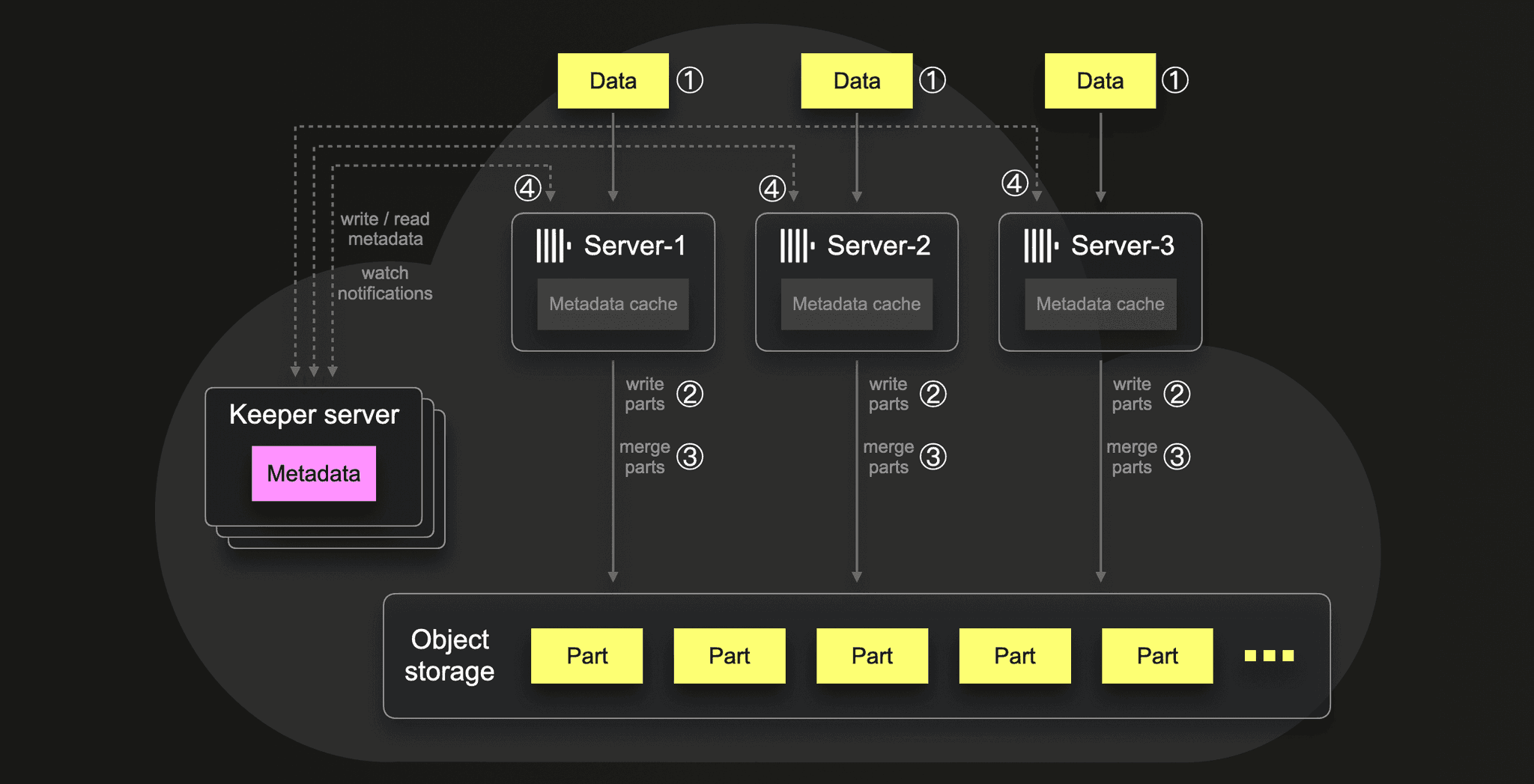Click the circled 3 beside Server-3 merge parts
This screenshot has width=1534, height=784.
(x=1177, y=457)
